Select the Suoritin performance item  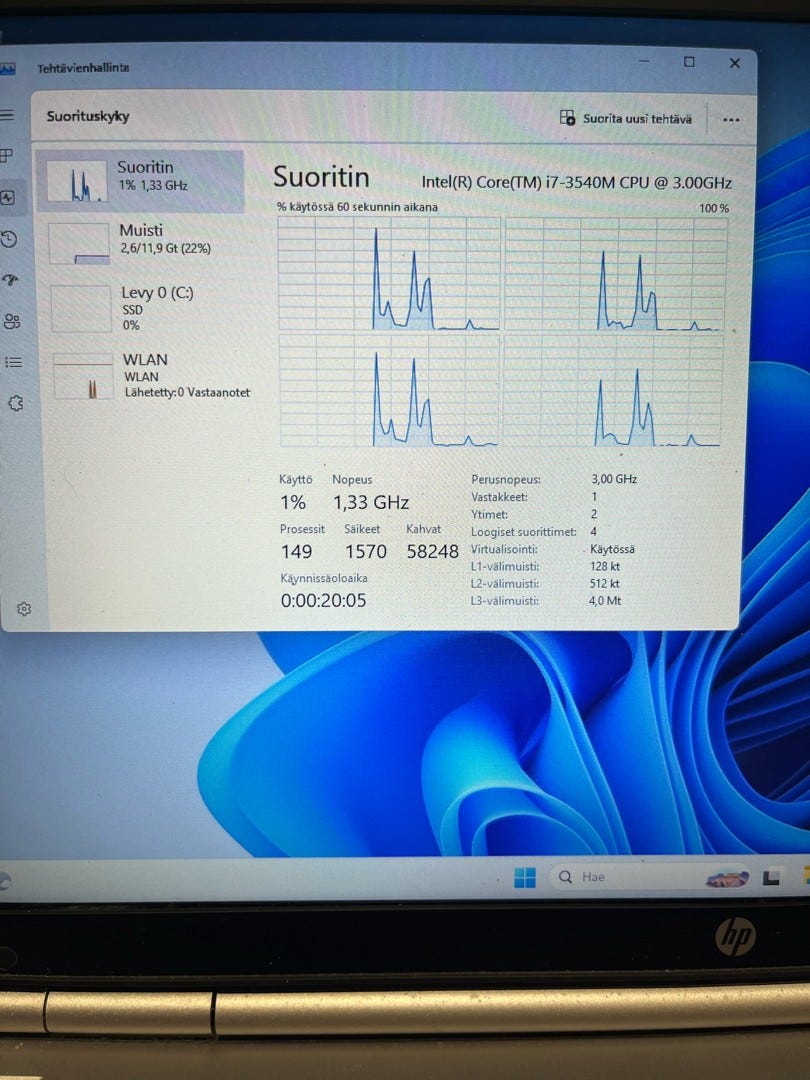click(x=140, y=181)
